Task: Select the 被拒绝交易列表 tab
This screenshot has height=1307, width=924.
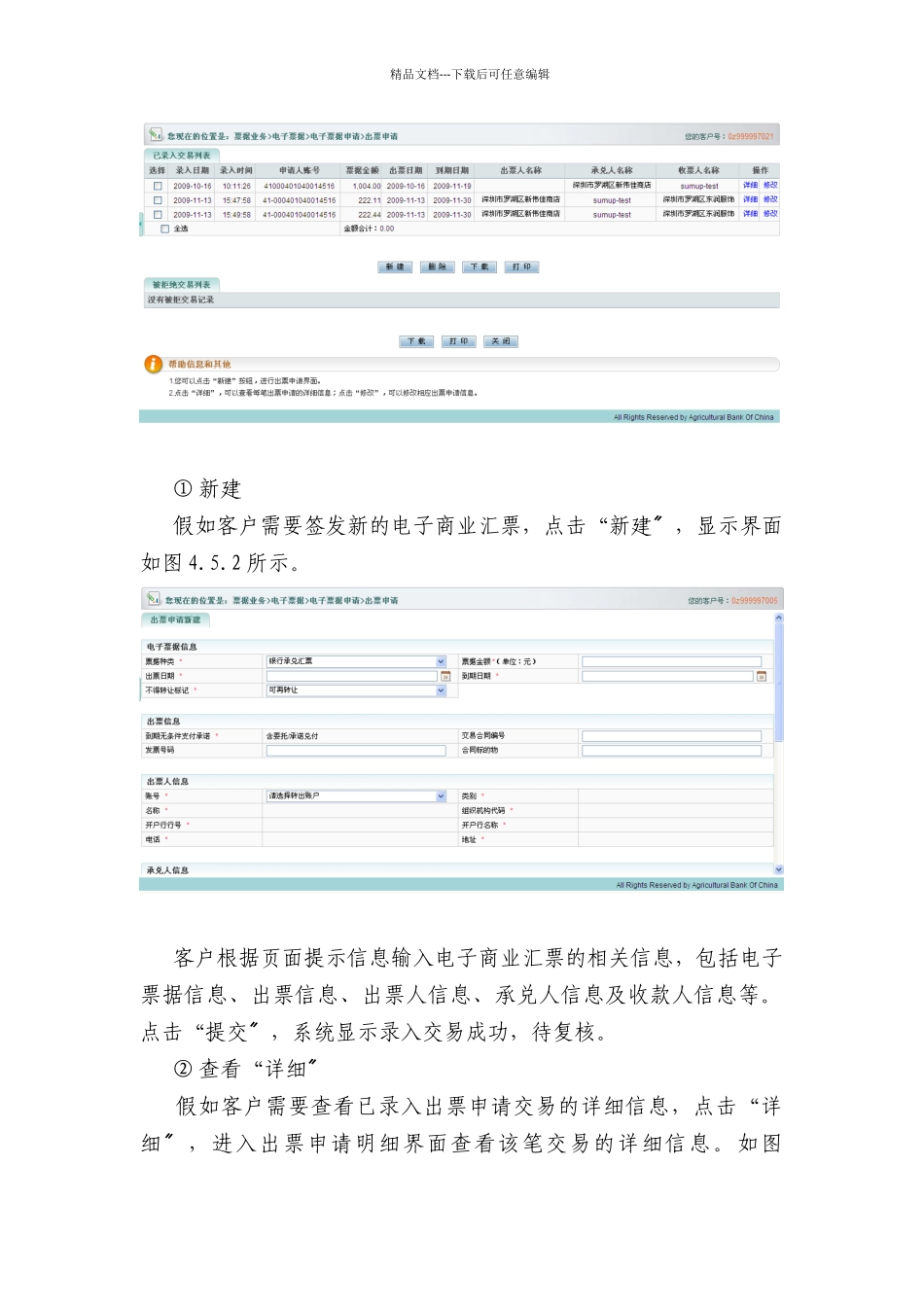Action: (x=181, y=285)
